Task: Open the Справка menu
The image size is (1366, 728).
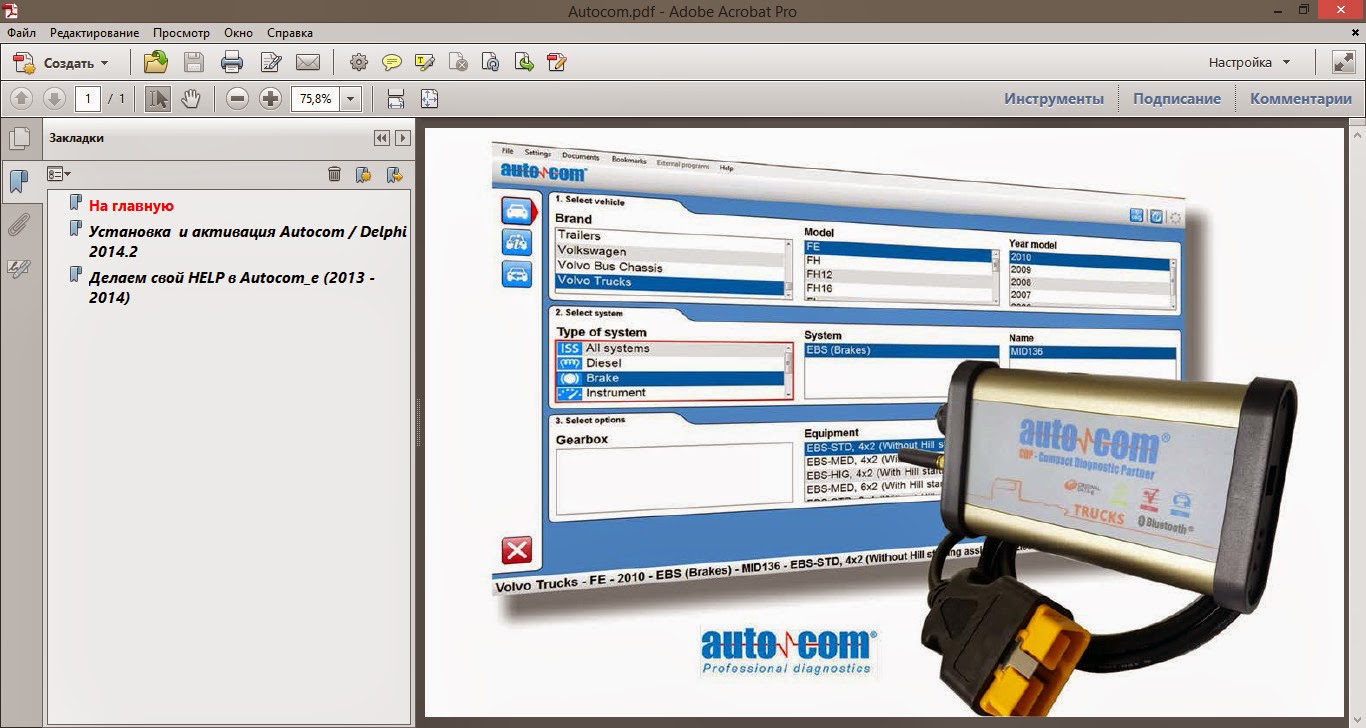Action: tap(290, 33)
